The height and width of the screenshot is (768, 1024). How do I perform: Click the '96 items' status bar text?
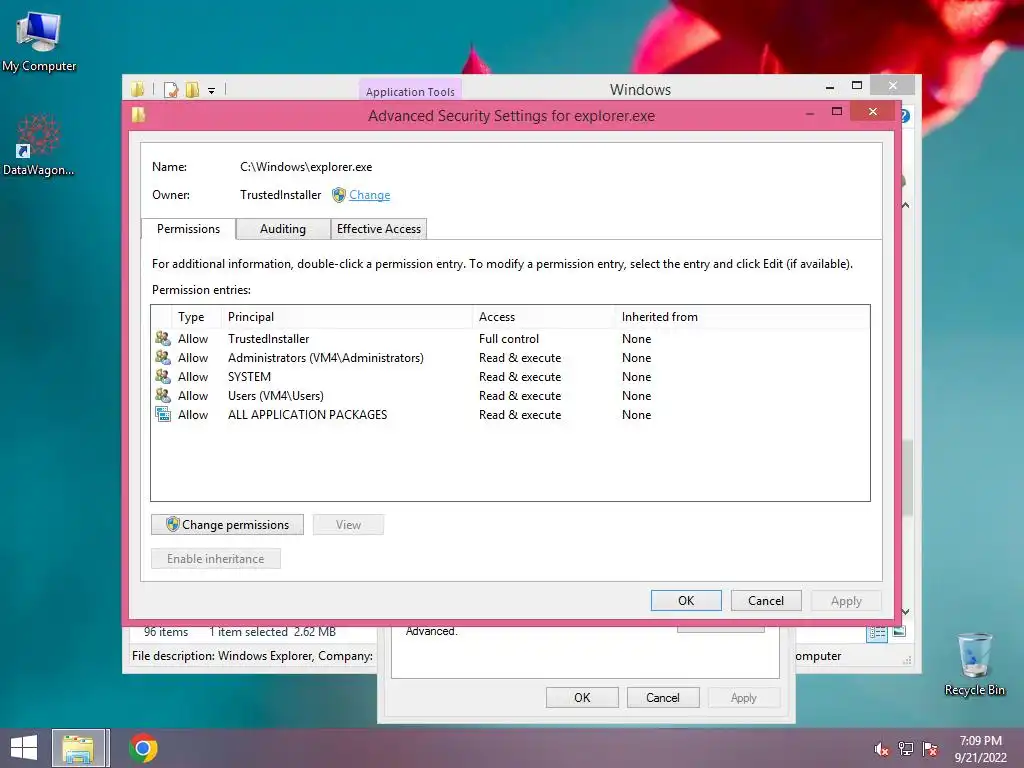(x=166, y=632)
